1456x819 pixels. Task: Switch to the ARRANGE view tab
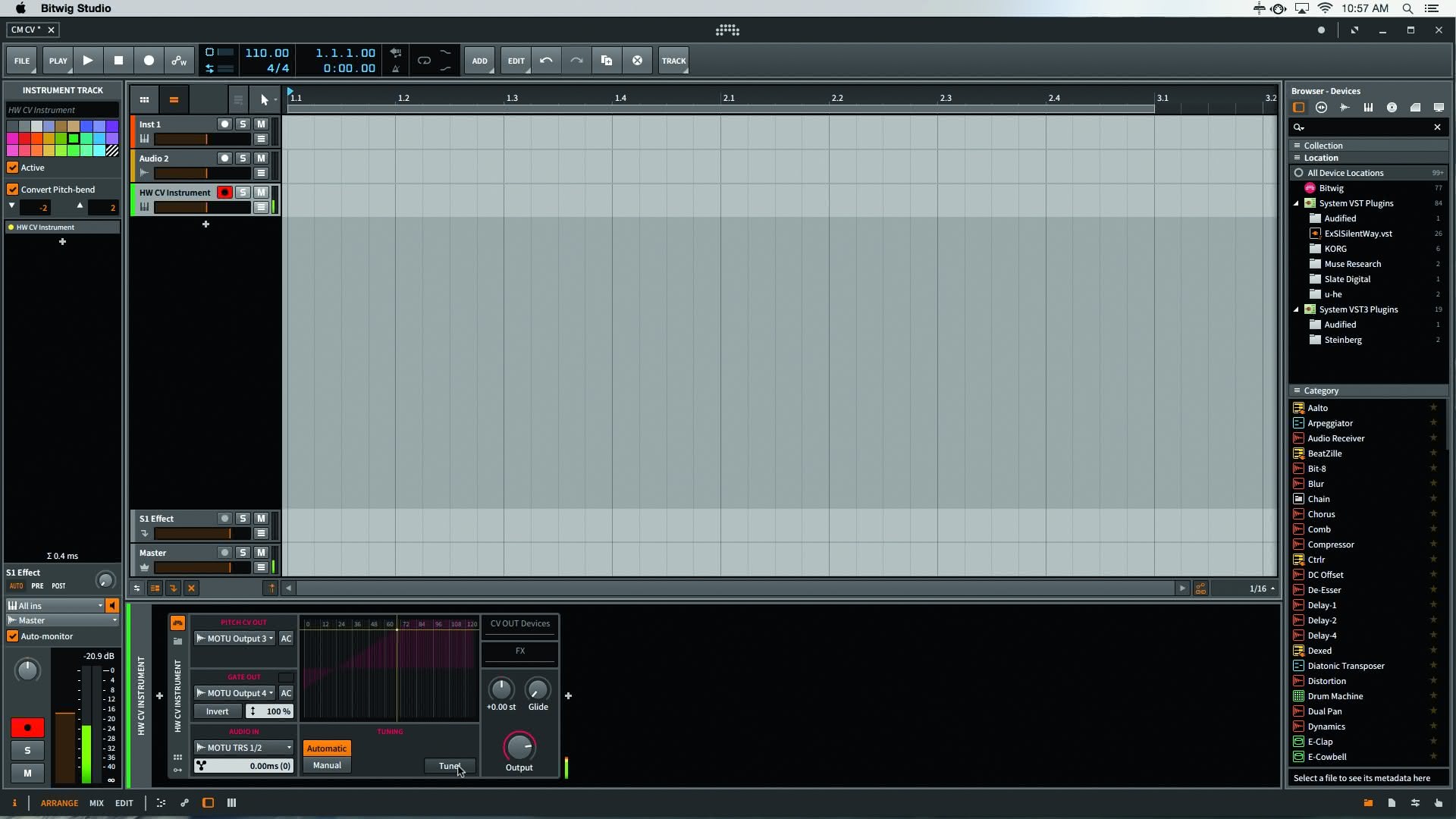click(x=59, y=803)
